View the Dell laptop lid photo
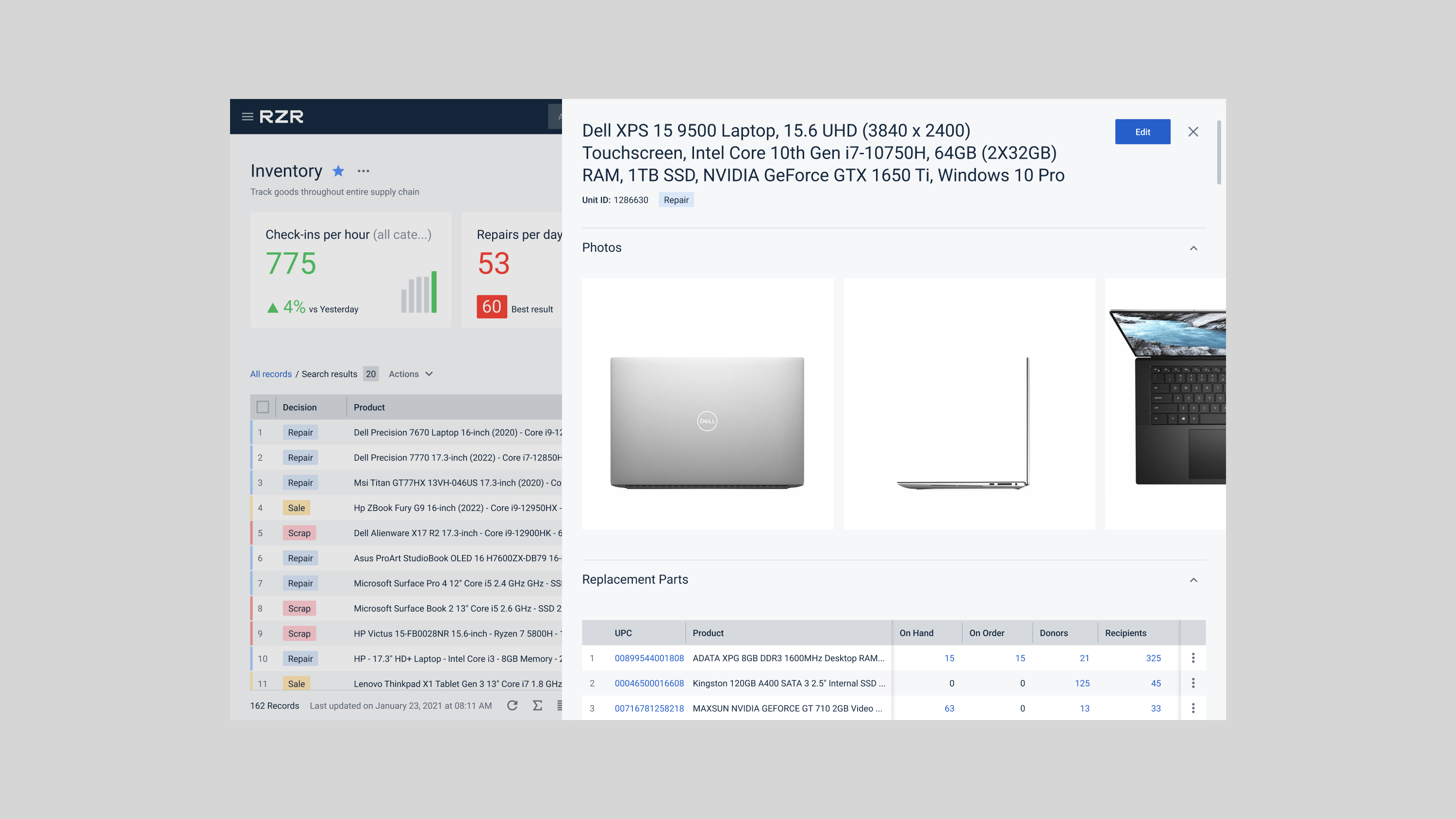 (707, 404)
